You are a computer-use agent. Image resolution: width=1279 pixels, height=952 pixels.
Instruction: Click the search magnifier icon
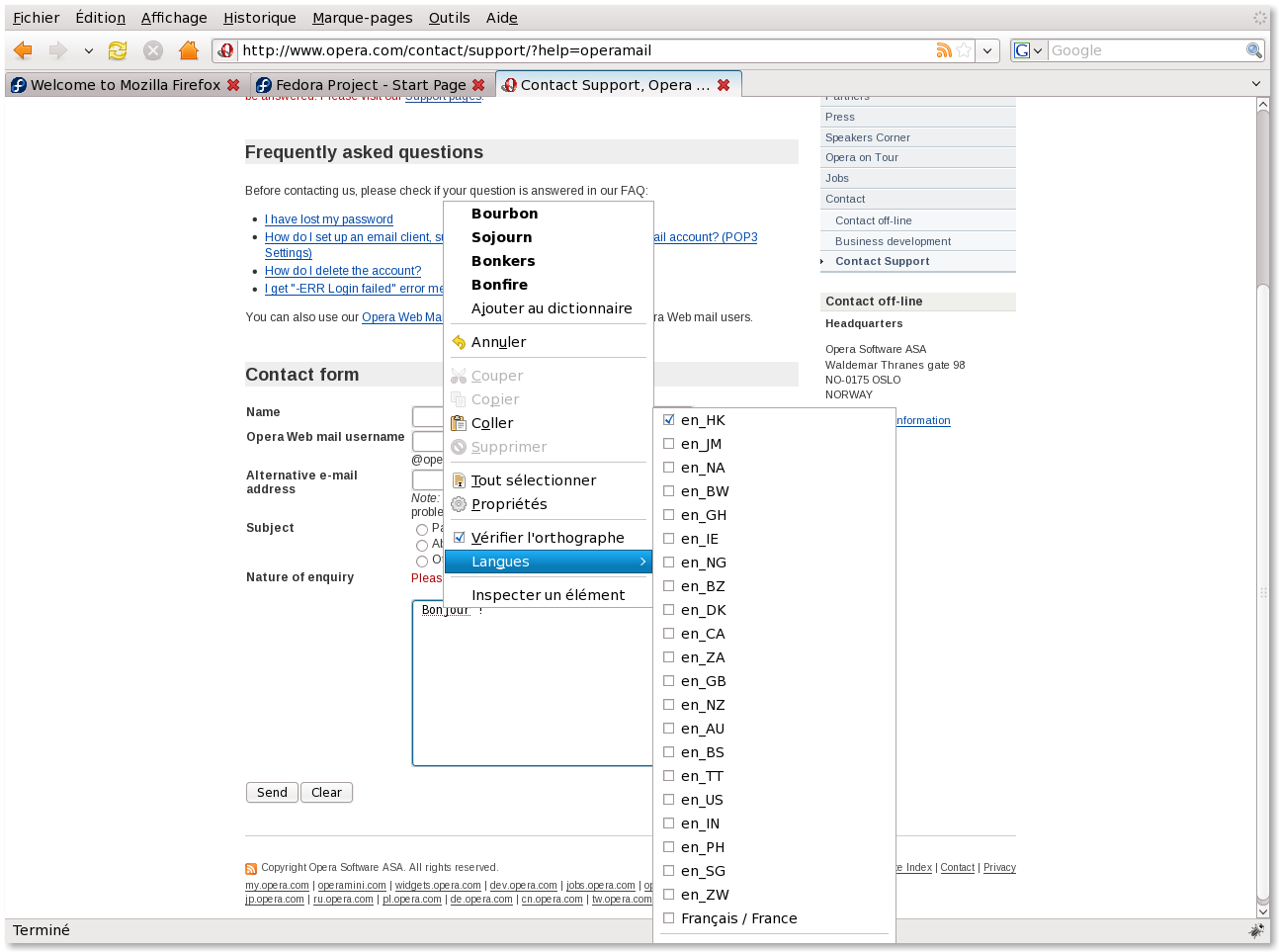tap(1253, 50)
